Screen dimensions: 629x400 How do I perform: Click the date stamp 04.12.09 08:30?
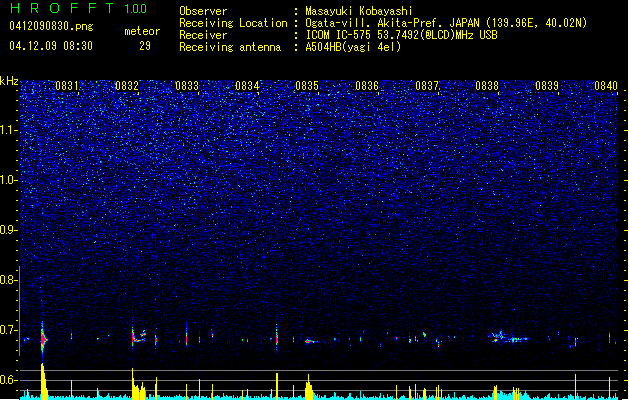point(51,46)
